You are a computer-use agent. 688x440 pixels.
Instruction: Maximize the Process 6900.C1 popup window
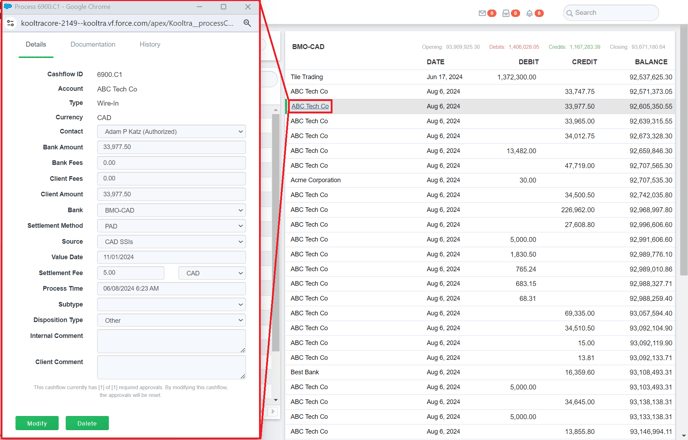(224, 7)
